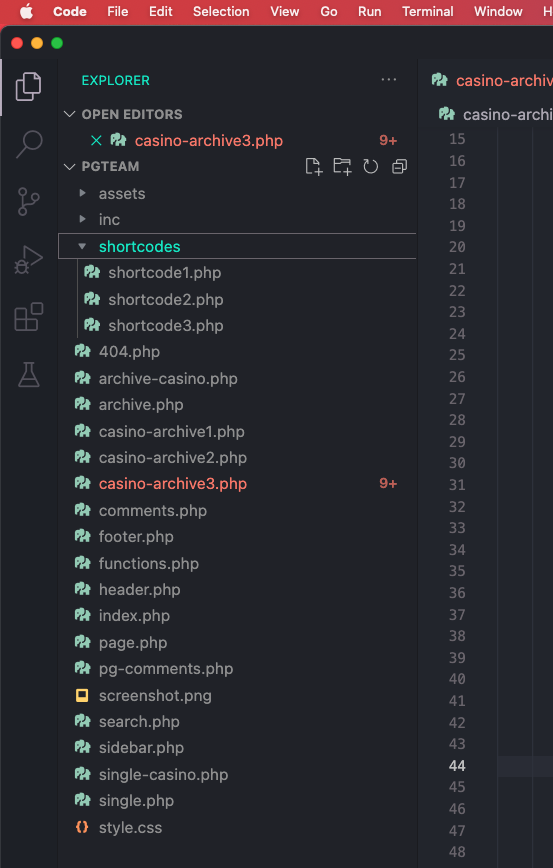Viewport: 553px width, 868px height.
Task: Open the Extensions view
Action: pyautogui.click(x=29, y=317)
